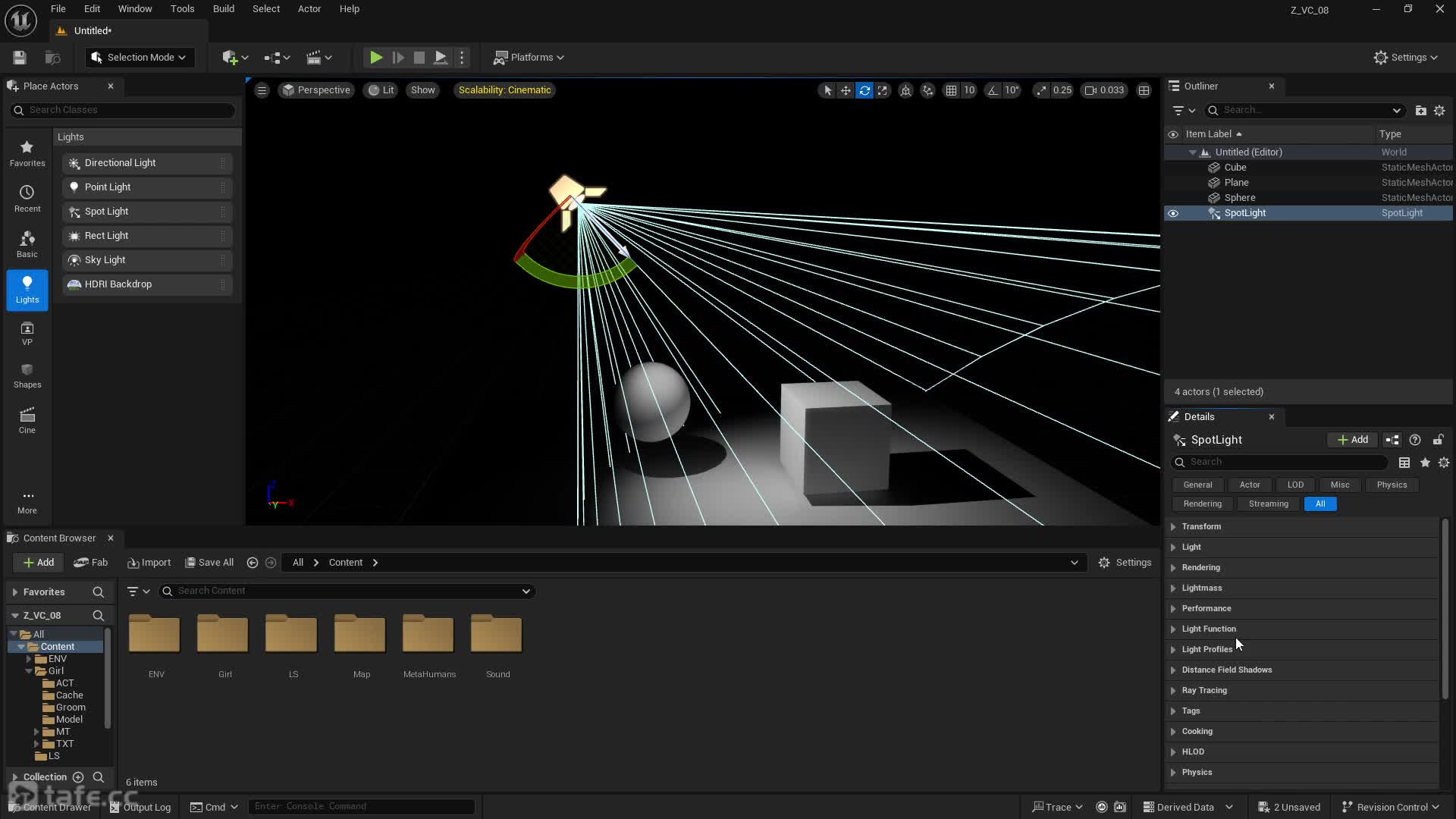1456x819 pixels.
Task: Open the Shapes category in Place Actors
Action: click(x=27, y=375)
